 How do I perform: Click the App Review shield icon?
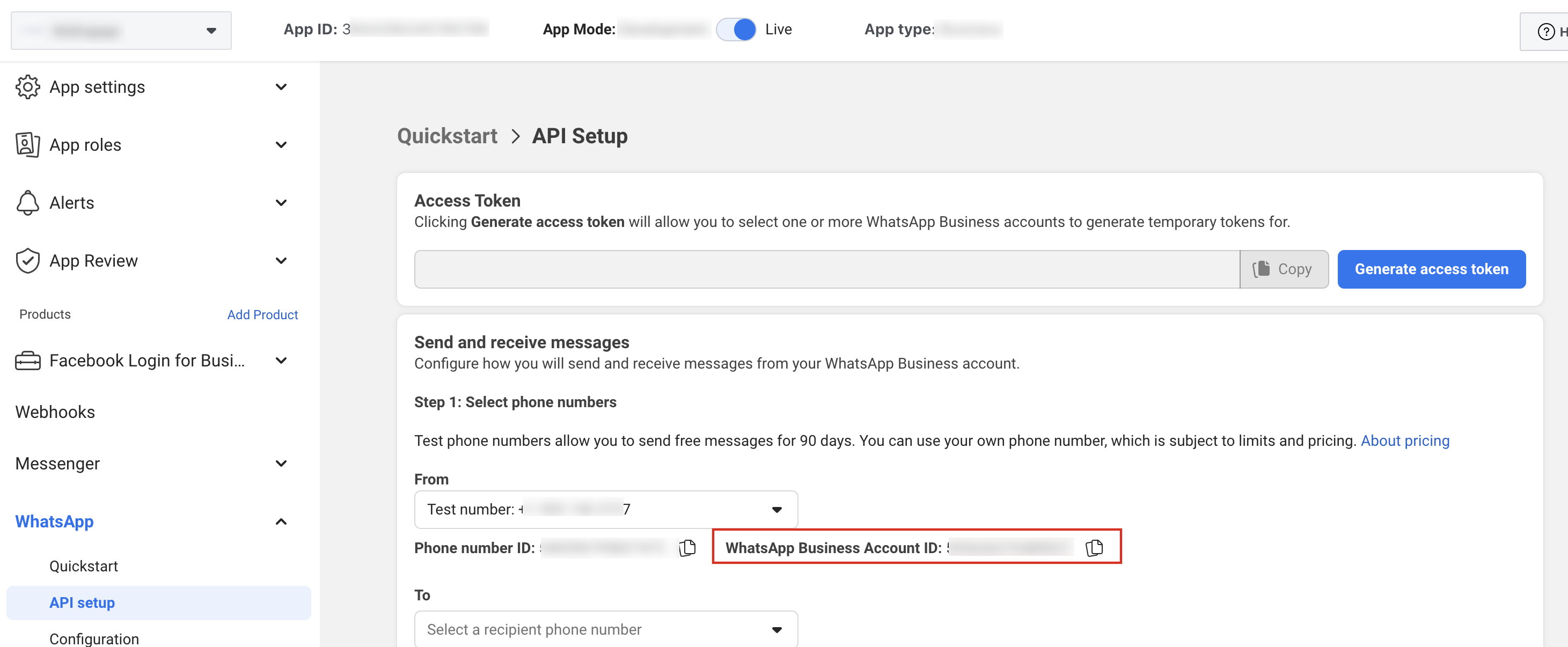pos(27,261)
